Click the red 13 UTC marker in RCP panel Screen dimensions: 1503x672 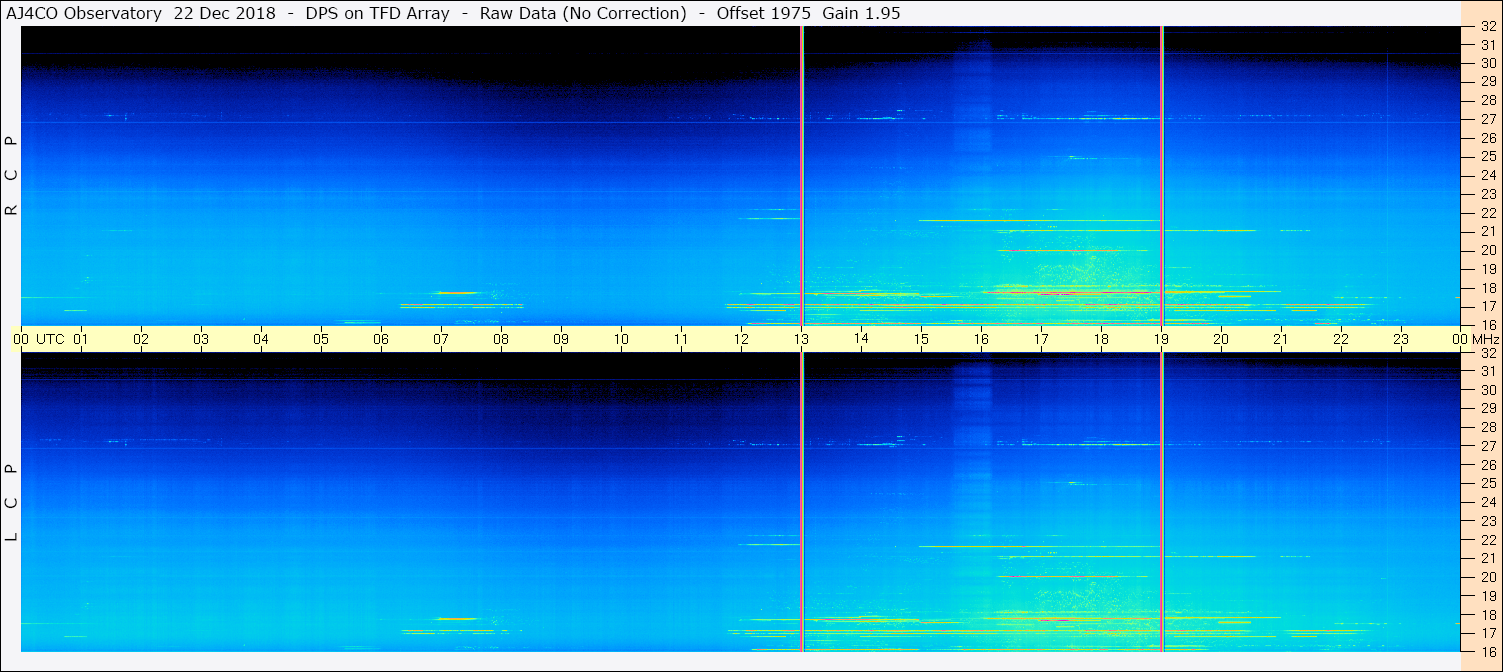coord(801,175)
